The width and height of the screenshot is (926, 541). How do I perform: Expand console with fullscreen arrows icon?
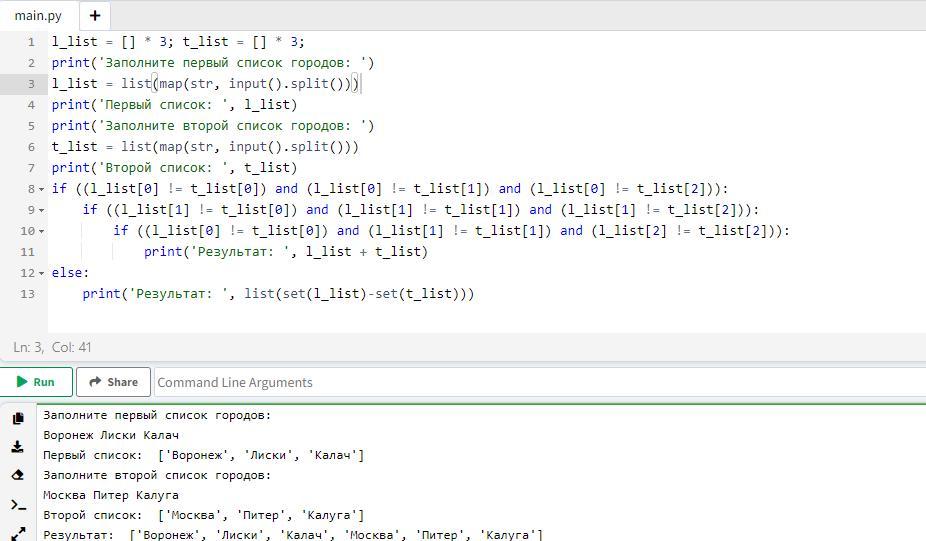point(18,533)
